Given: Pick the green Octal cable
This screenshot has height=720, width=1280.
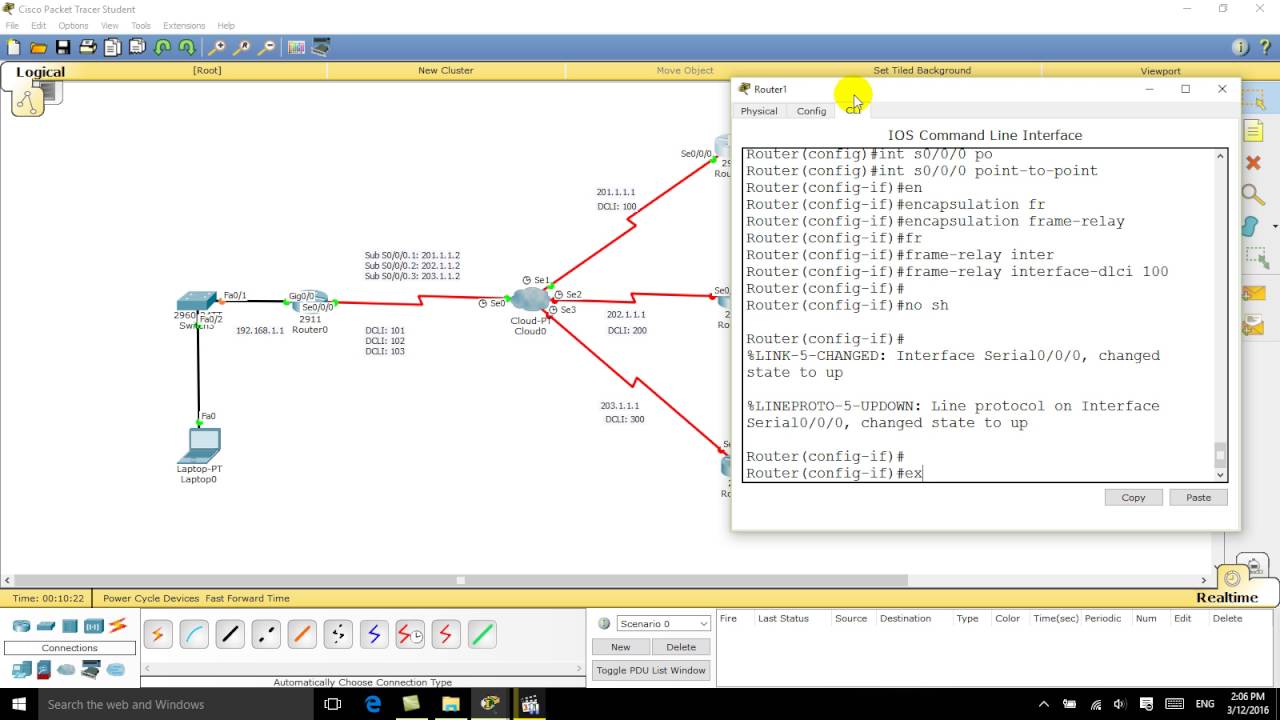Looking at the screenshot, I should (482, 634).
